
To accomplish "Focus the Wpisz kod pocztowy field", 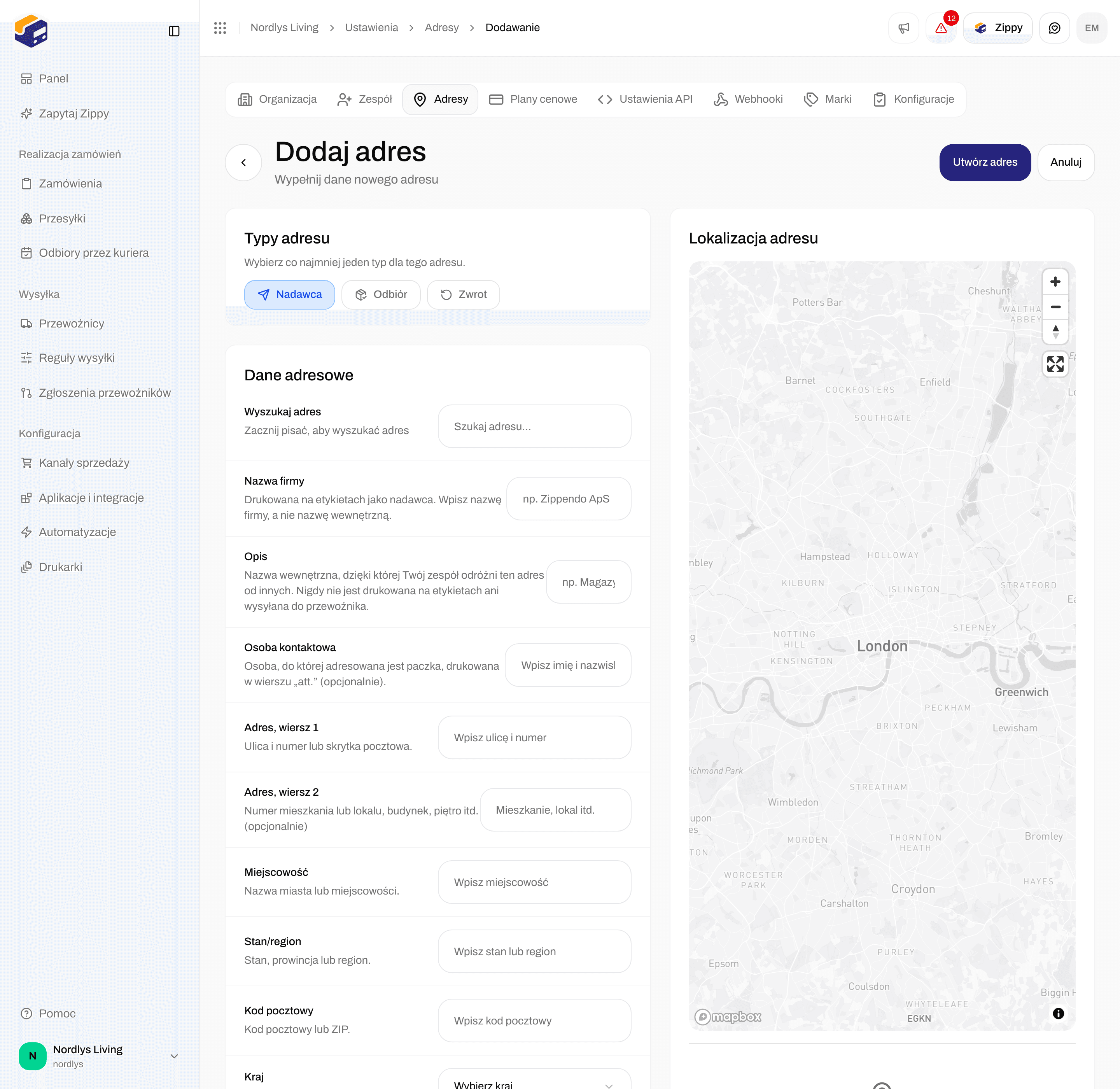I will (x=534, y=1021).
